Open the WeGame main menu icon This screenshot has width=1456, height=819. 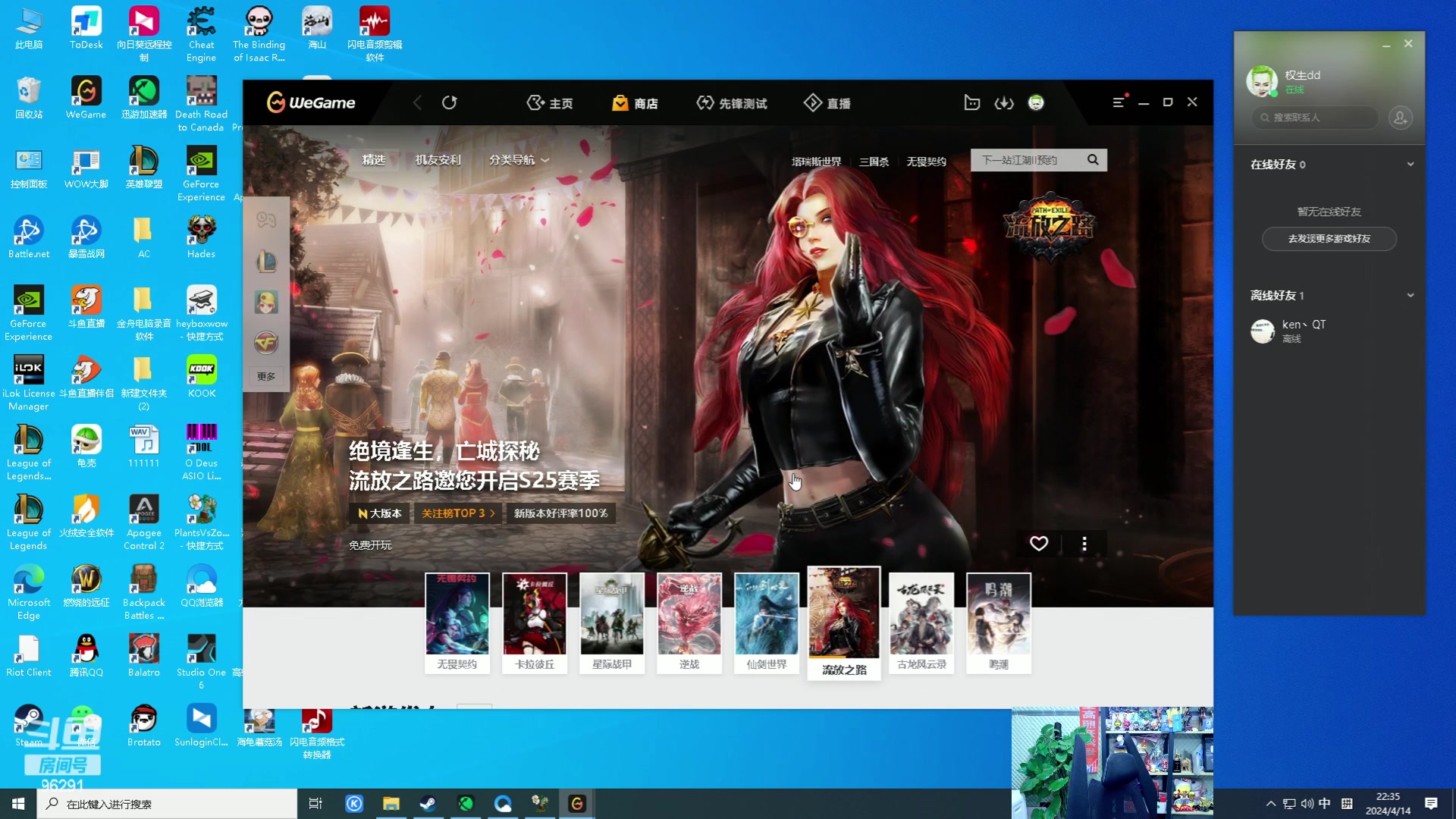[1119, 102]
